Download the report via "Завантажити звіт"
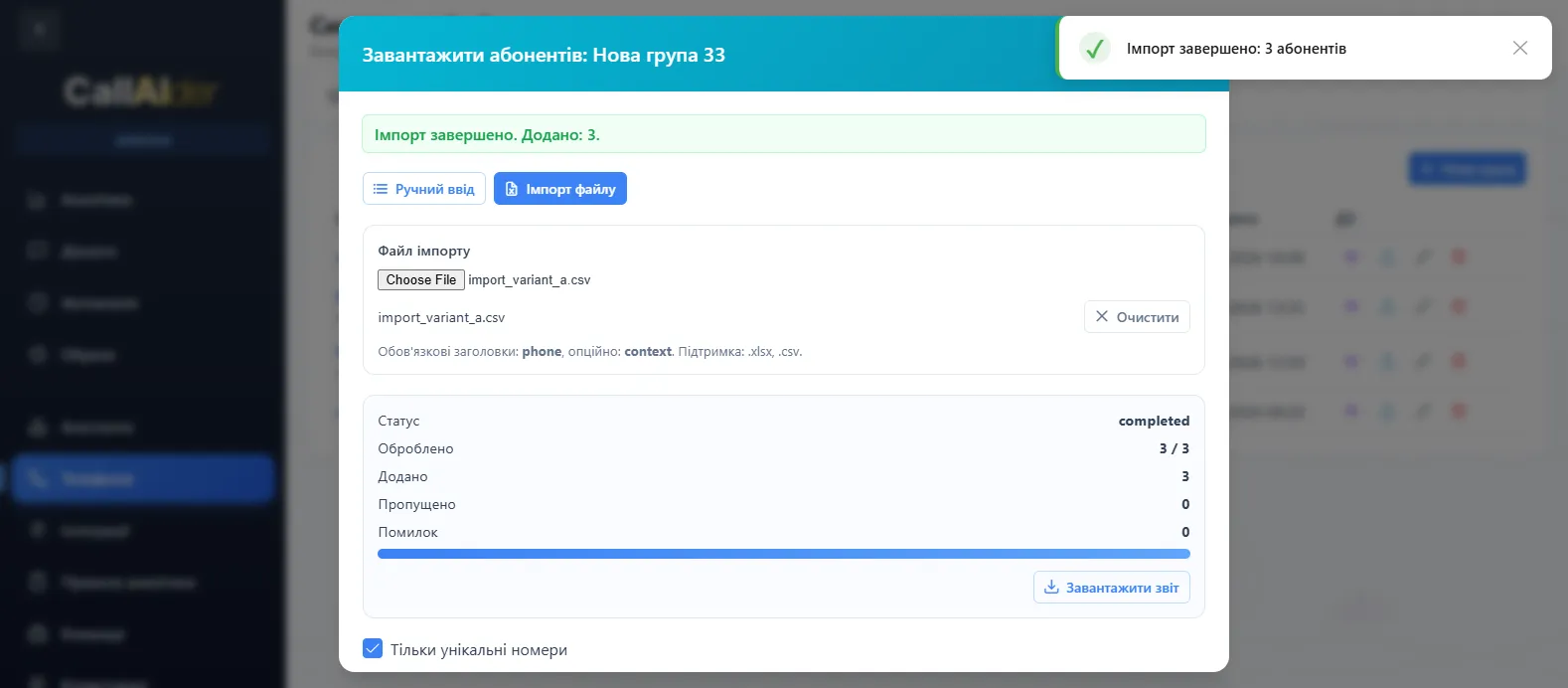This screenshot has height=688, width=1568. [x=1112, y=588]
